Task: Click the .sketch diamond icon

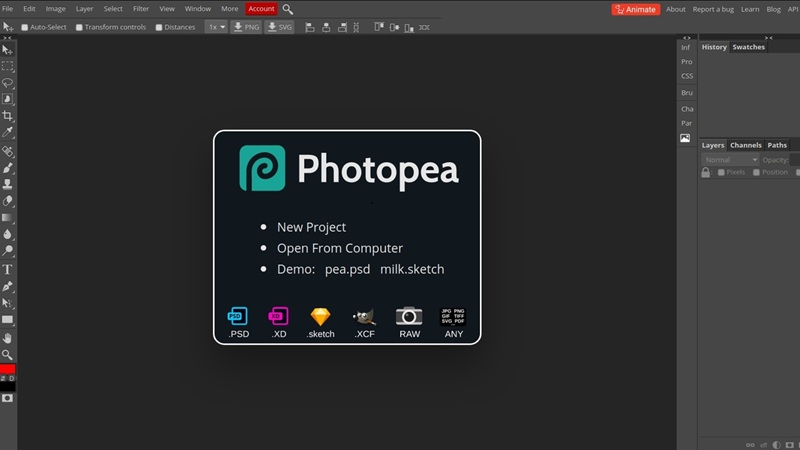Action: 320,316
